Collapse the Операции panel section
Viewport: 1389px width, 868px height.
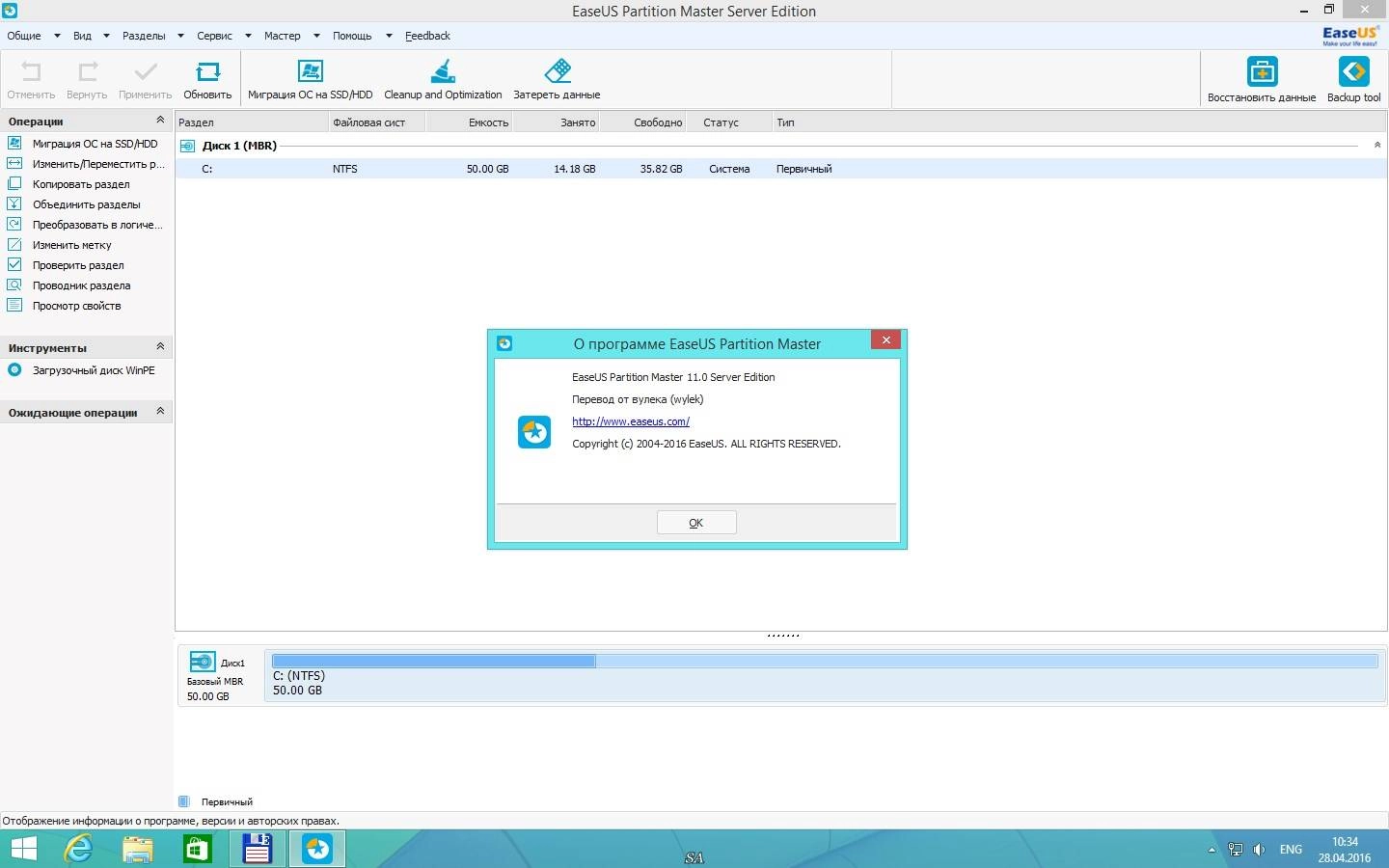click(160, 120)
